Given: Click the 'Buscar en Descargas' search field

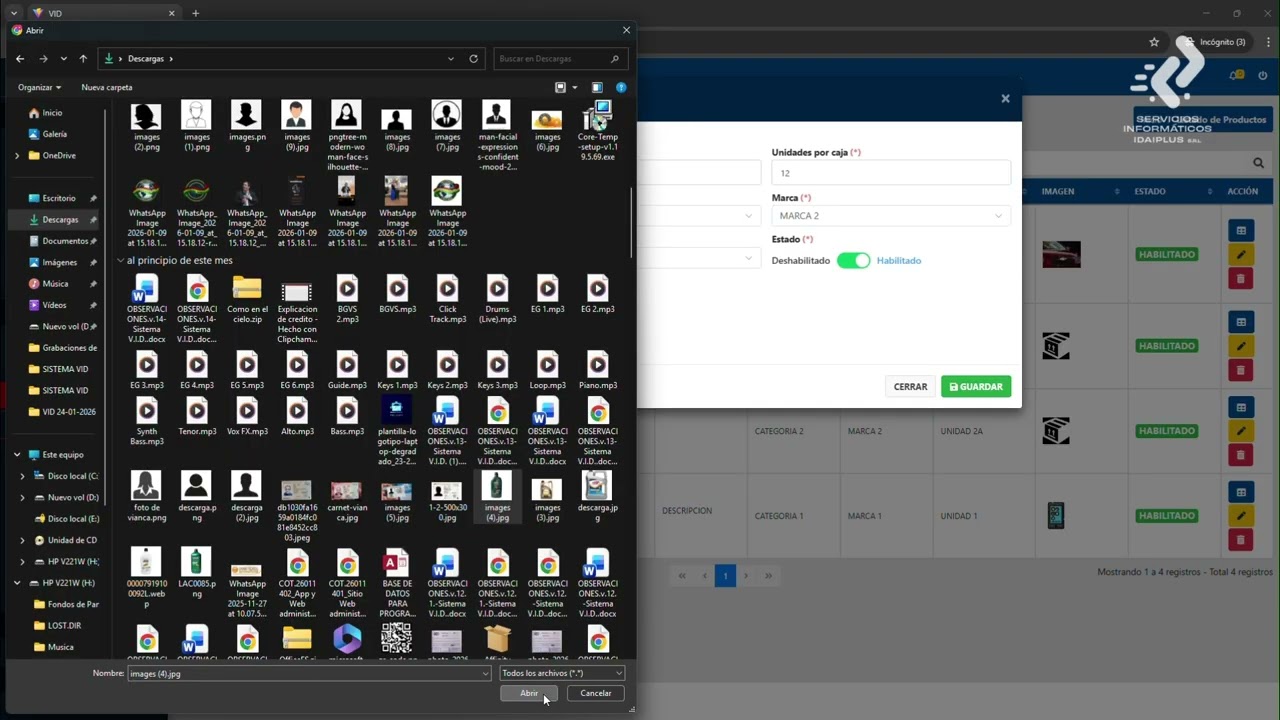Looking at the screenshot, I should (561, 59).
